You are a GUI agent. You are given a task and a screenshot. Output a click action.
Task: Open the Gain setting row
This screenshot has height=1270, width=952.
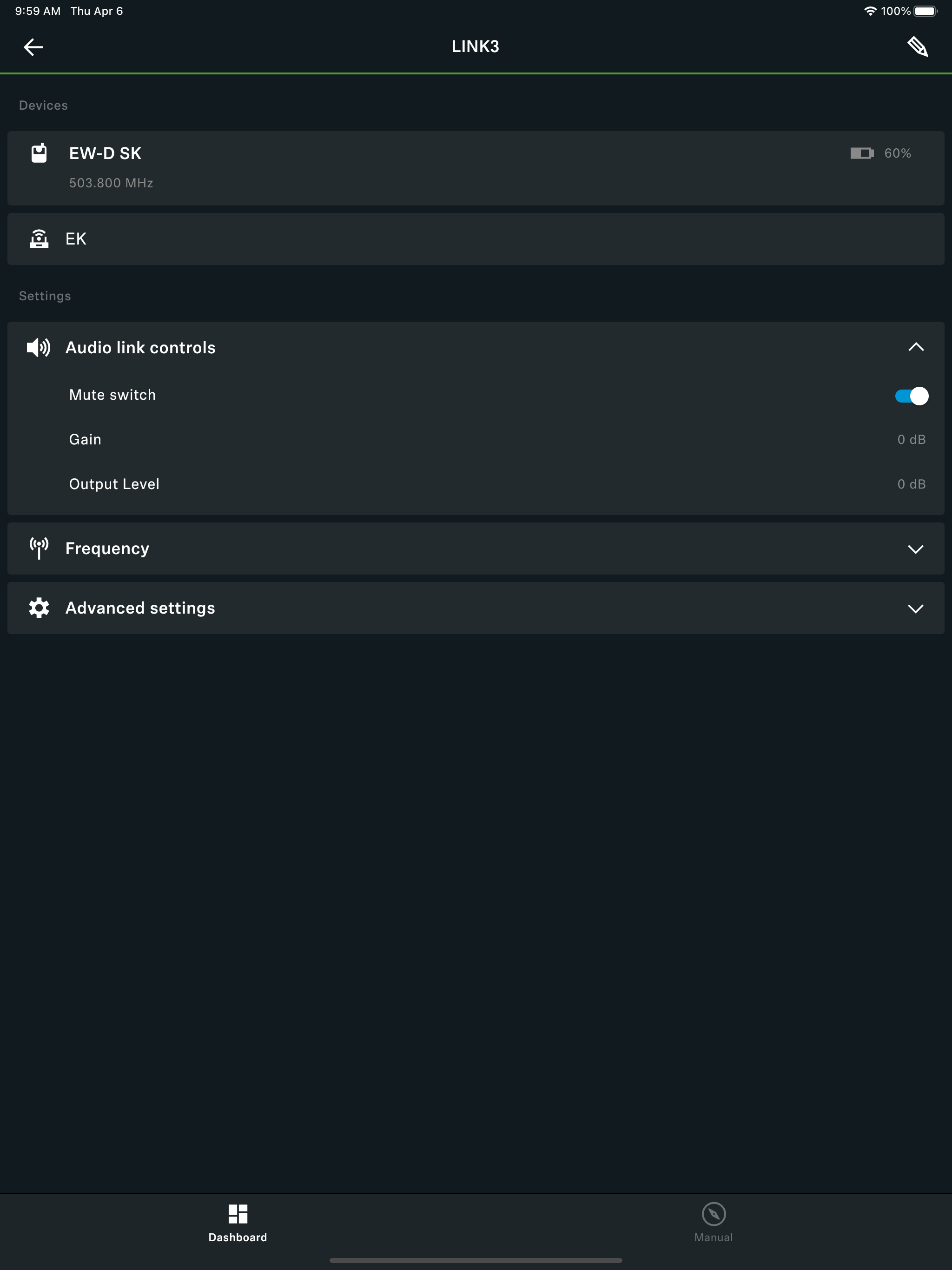[476, 439]
